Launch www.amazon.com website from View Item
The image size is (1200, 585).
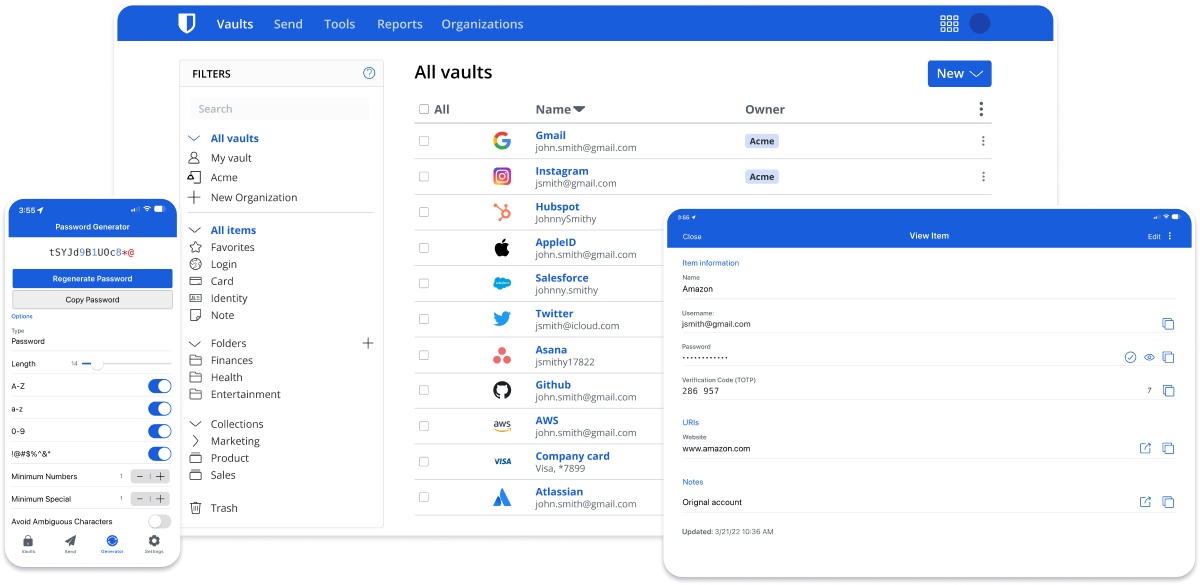pyautogui.click(x=1145, y=448)
